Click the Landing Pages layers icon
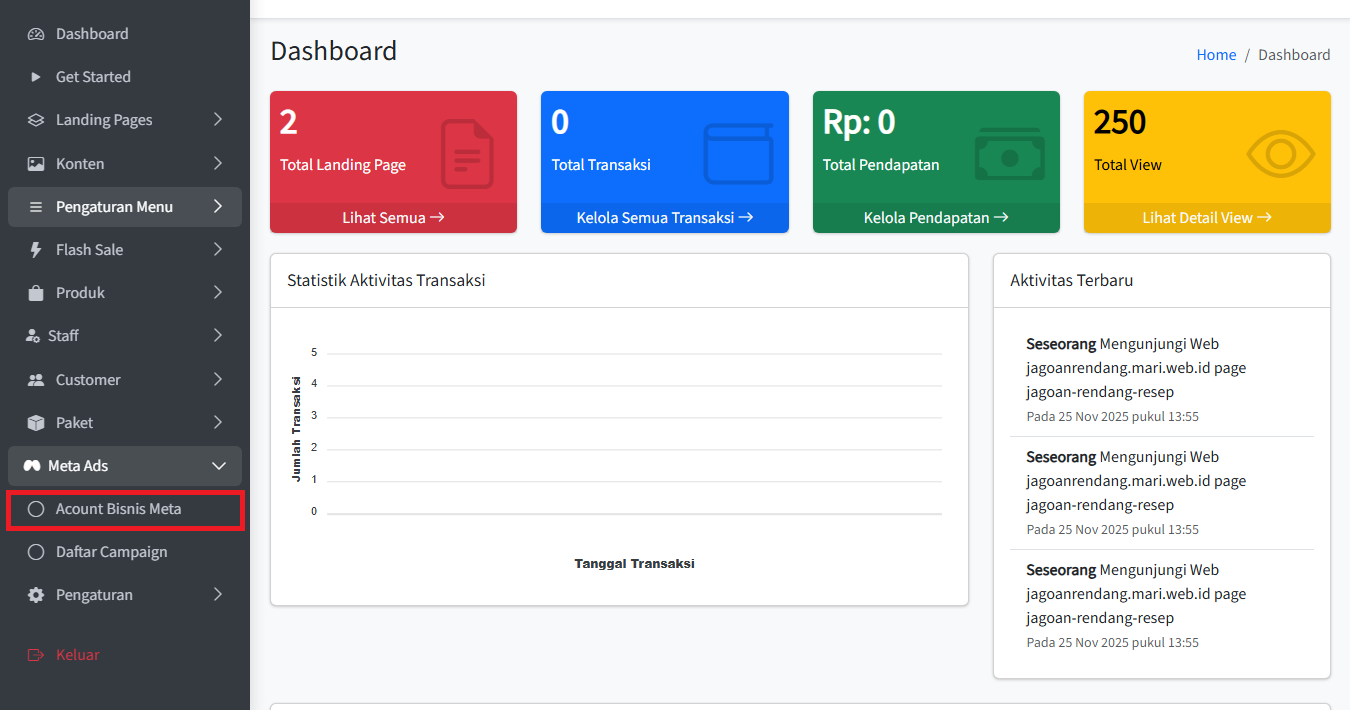The height and width of the screenshot is (710, 1350). [x=36, y=120]
